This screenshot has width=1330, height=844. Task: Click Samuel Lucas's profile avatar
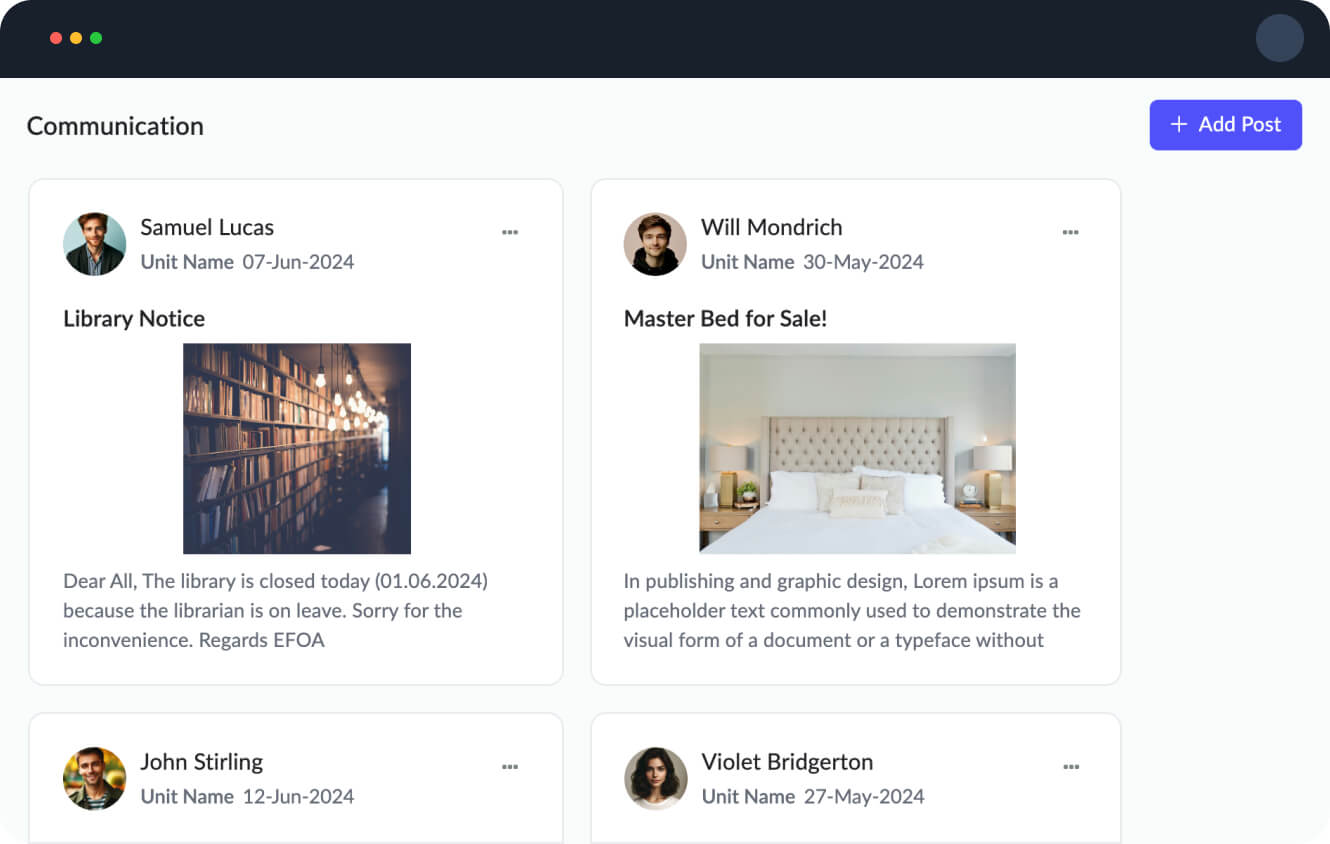point(95,244)
